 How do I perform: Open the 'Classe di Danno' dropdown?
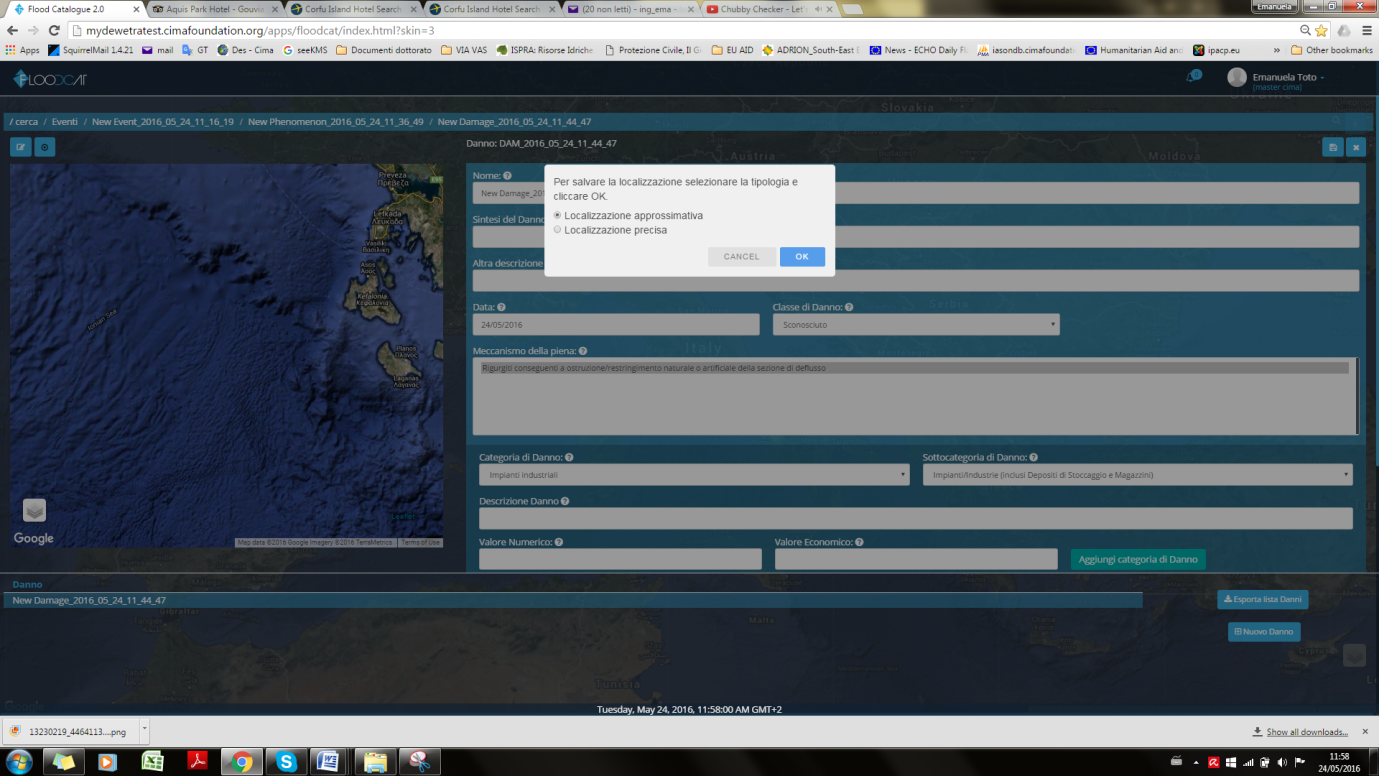[916, 325]
